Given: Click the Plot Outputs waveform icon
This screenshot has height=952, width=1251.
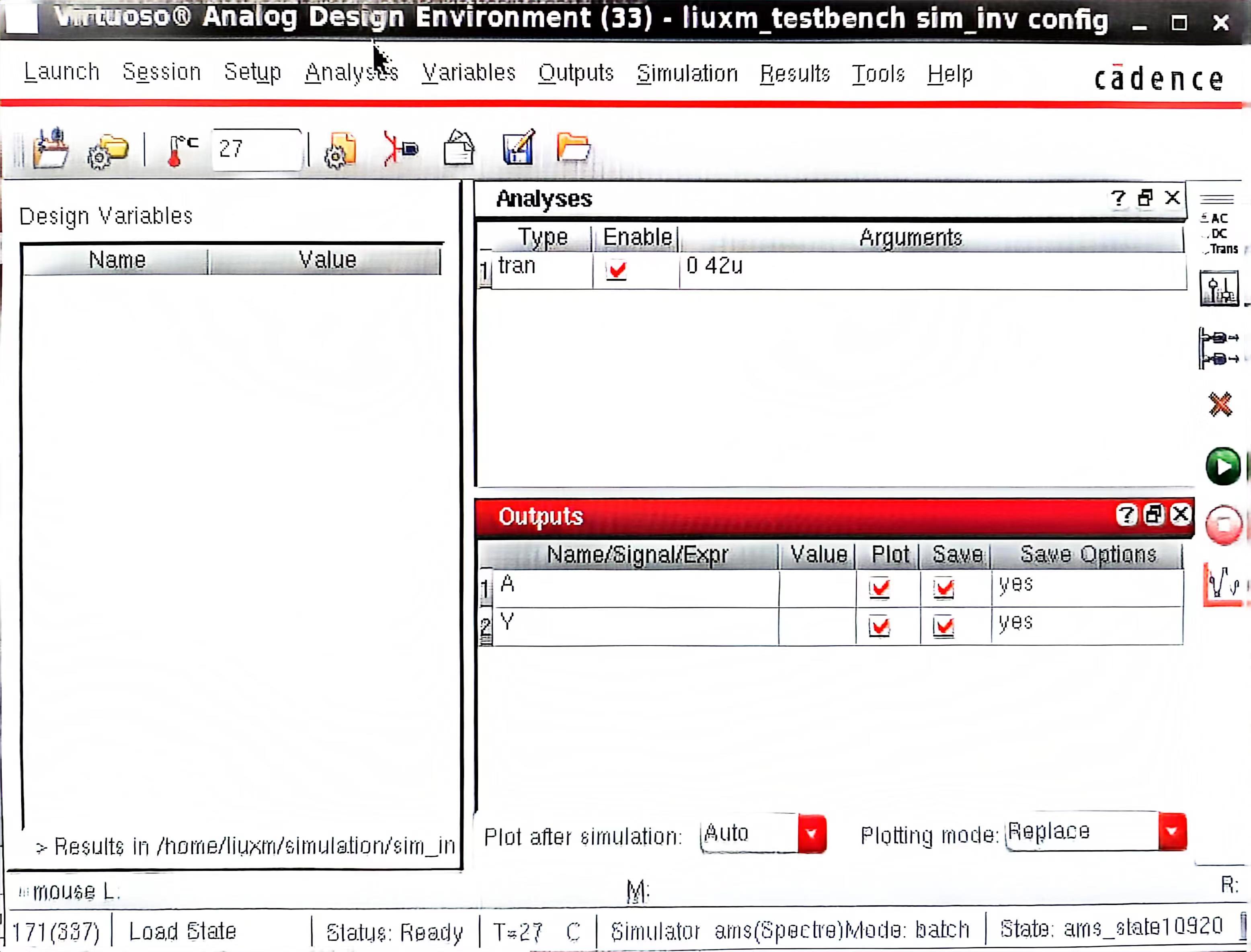Looking at the screenshot, I should pos(1223,584).
